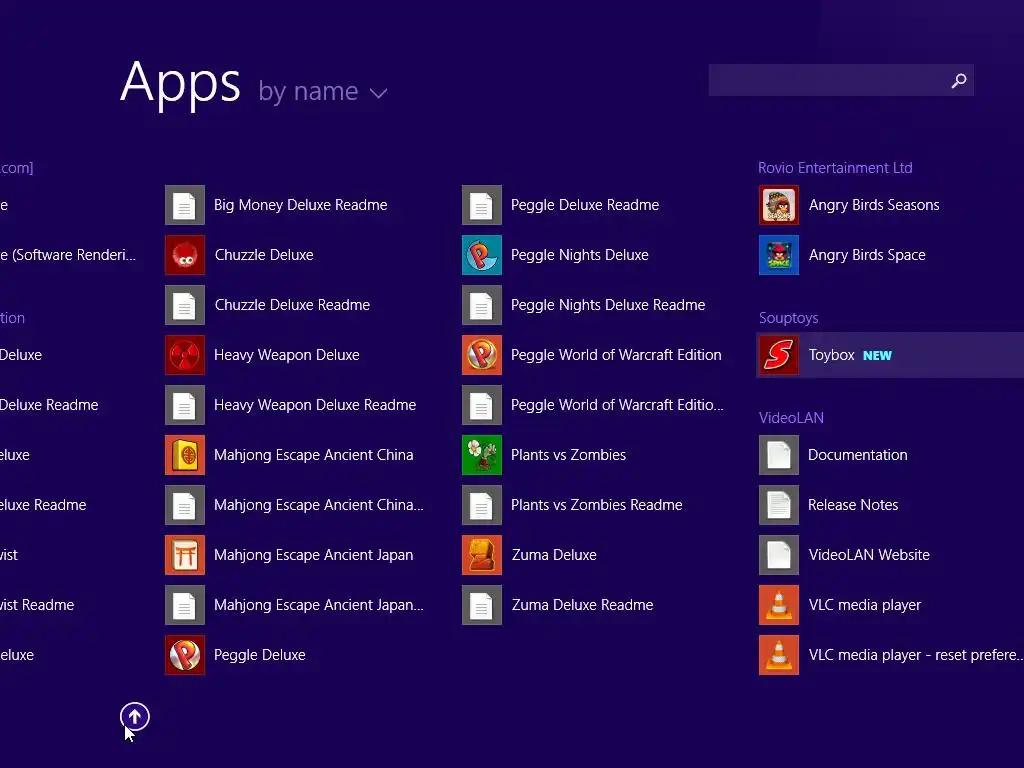Open the 'by name' sort dropdown
Image resolution: width=1024 pixels, height=768 pixels.
323,91
